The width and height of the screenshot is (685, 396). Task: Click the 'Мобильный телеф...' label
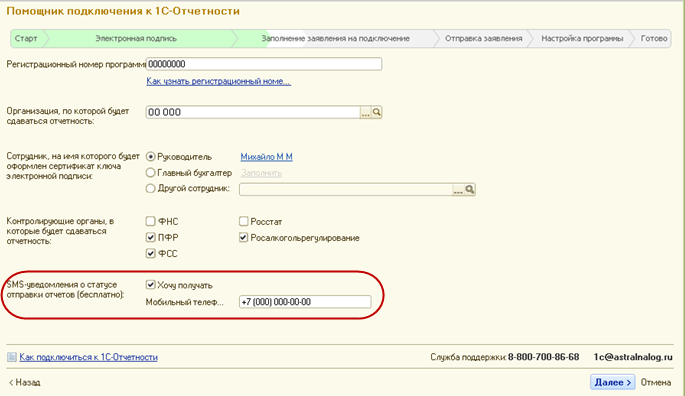point(185,302)
